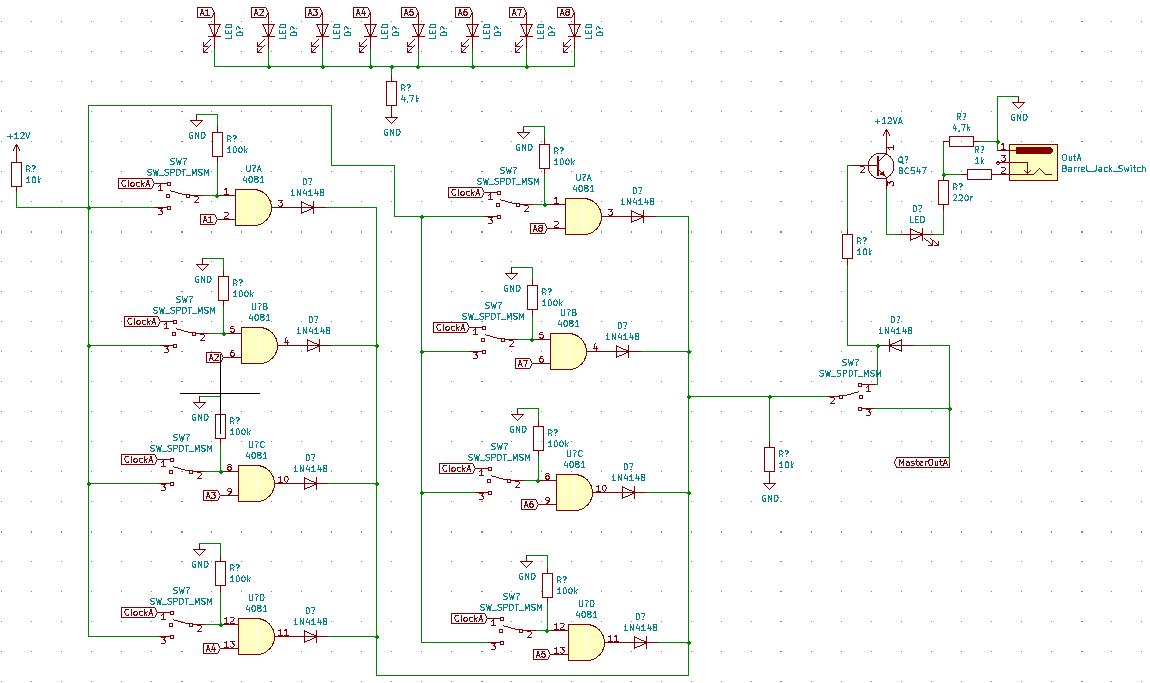Select the 10k pull-down resistor above GND.
Image resolution: width=1150 pixels, height=683 pixels.
[x=769, y=459]
